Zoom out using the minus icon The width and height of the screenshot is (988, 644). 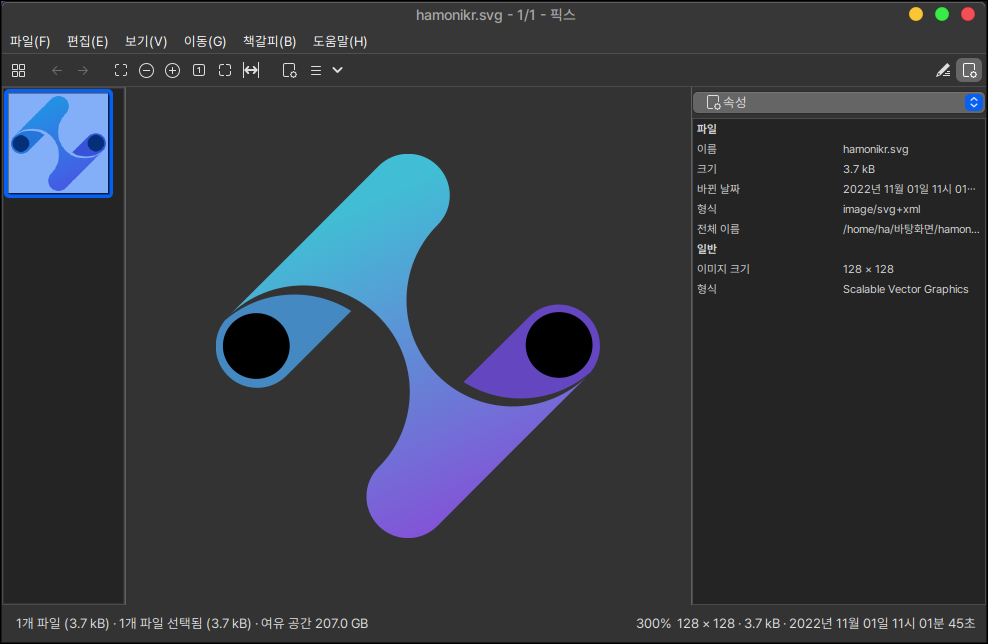click(x=147, y=70)
